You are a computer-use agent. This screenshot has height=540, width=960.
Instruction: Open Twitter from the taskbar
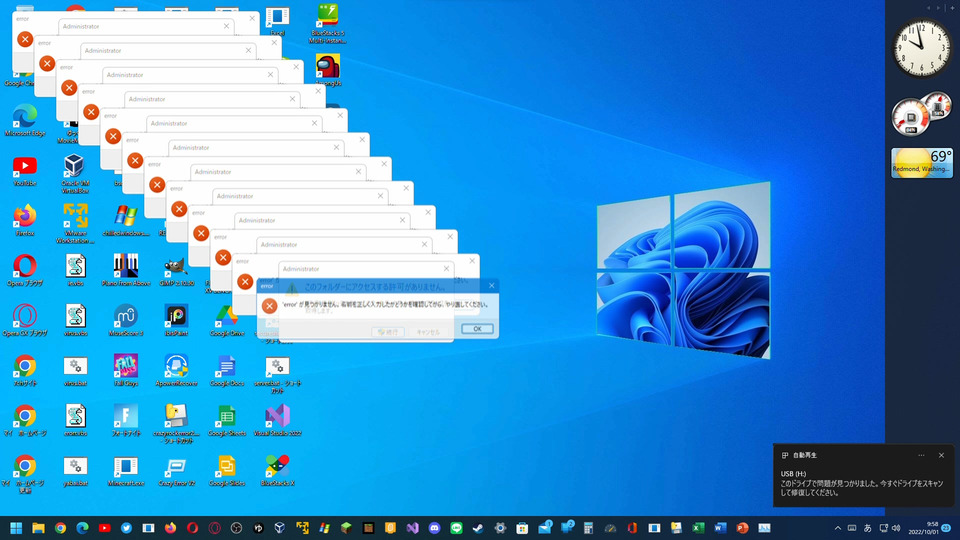click(126, 528)
